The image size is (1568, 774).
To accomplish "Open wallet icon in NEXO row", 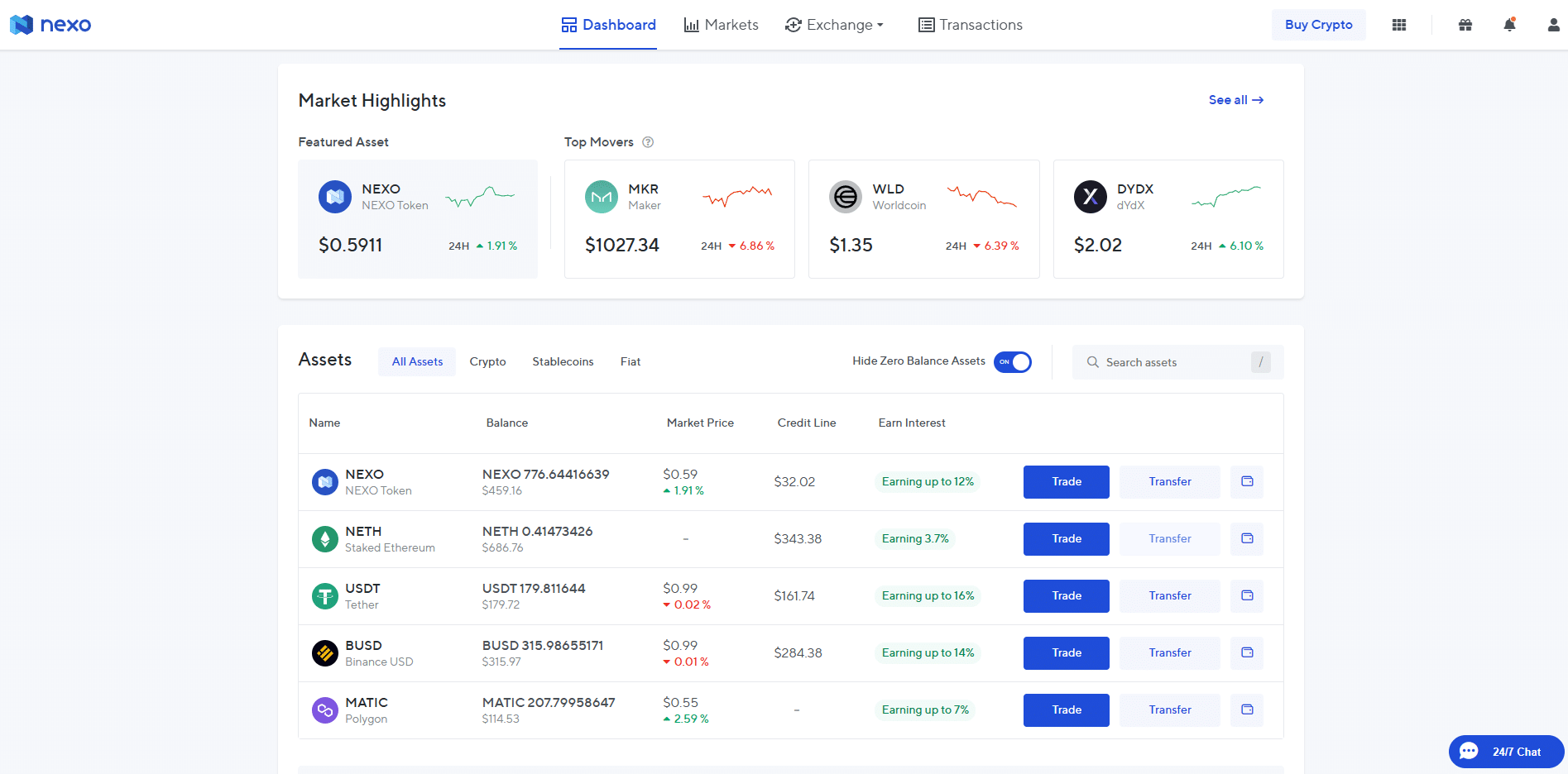I will [1247, 482].
